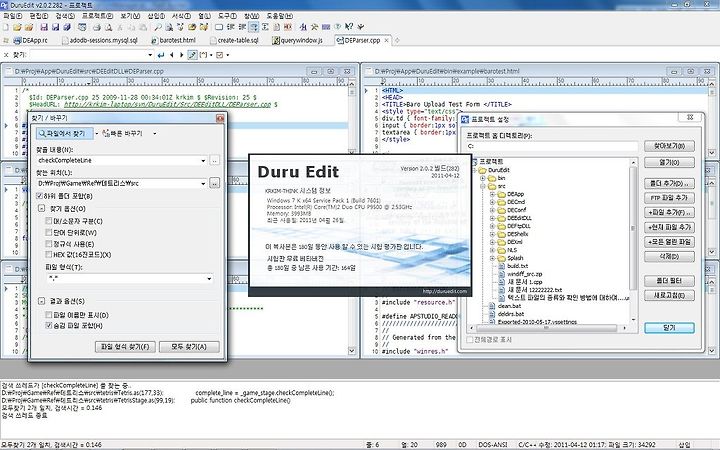Click the Browse (찾아보기) button in project settings
Screen dimensions: 720x450
[669, 146]
